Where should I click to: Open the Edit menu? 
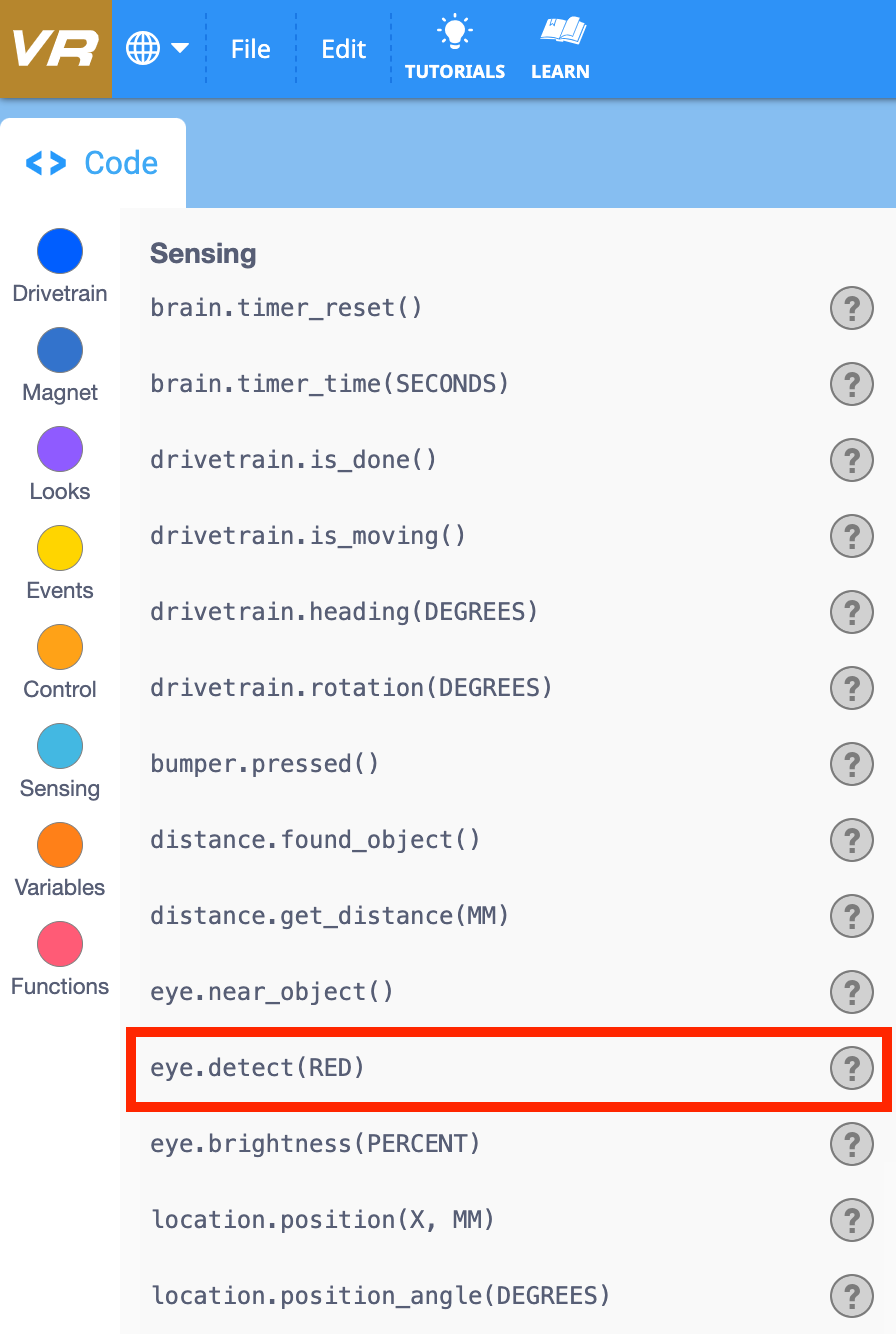point(343,48)
